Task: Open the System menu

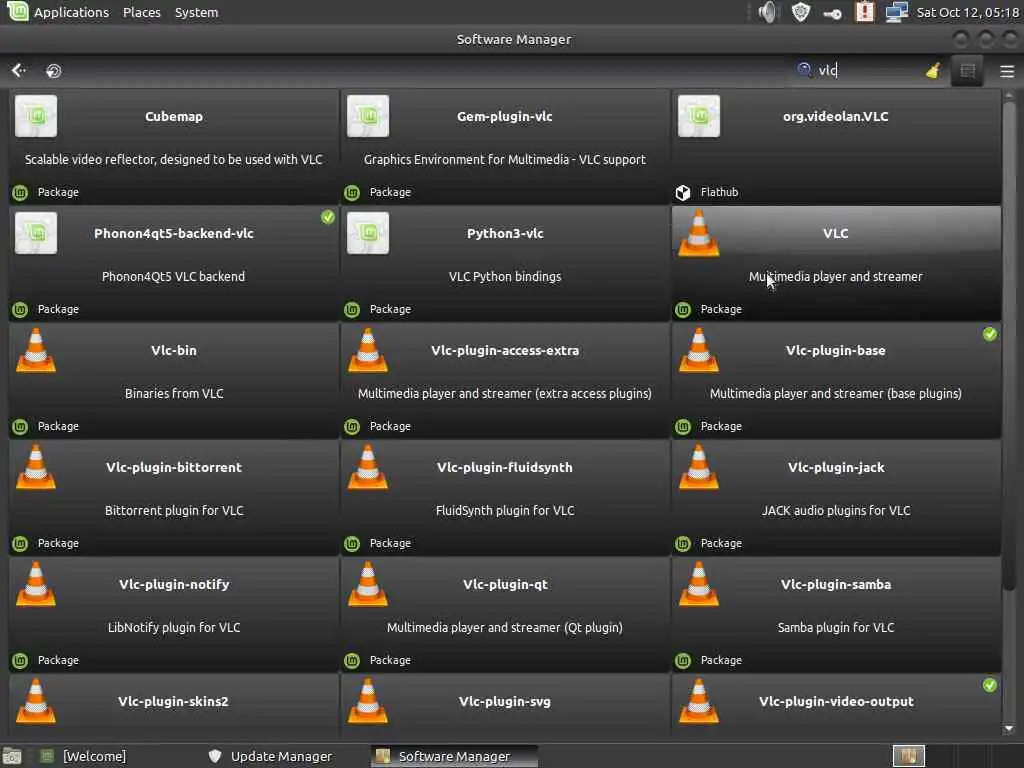Action: point(197,12)
